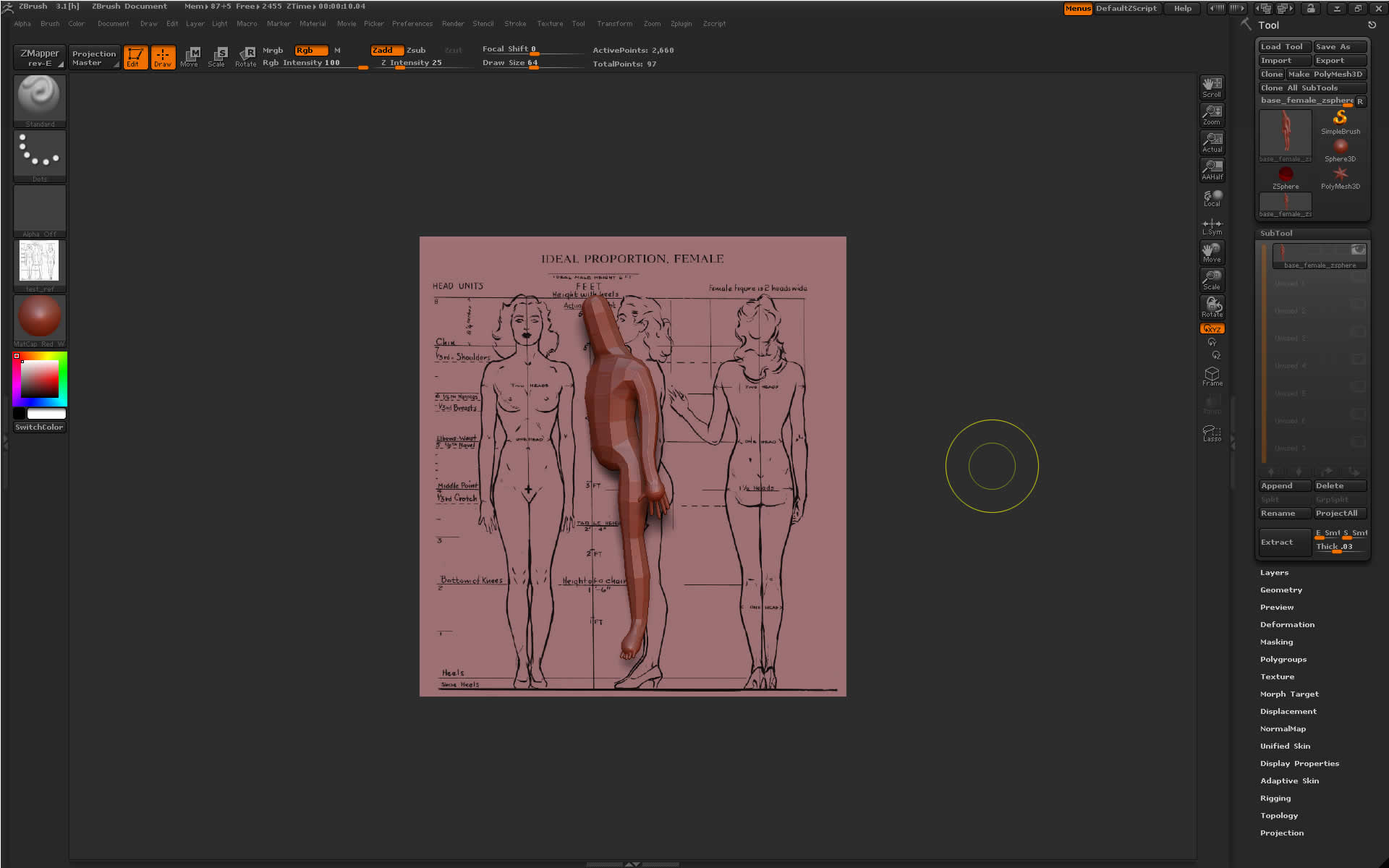The image size is (1389, 868).
Task: Toggle the Rgb paint mode
Action: (311, 50)
